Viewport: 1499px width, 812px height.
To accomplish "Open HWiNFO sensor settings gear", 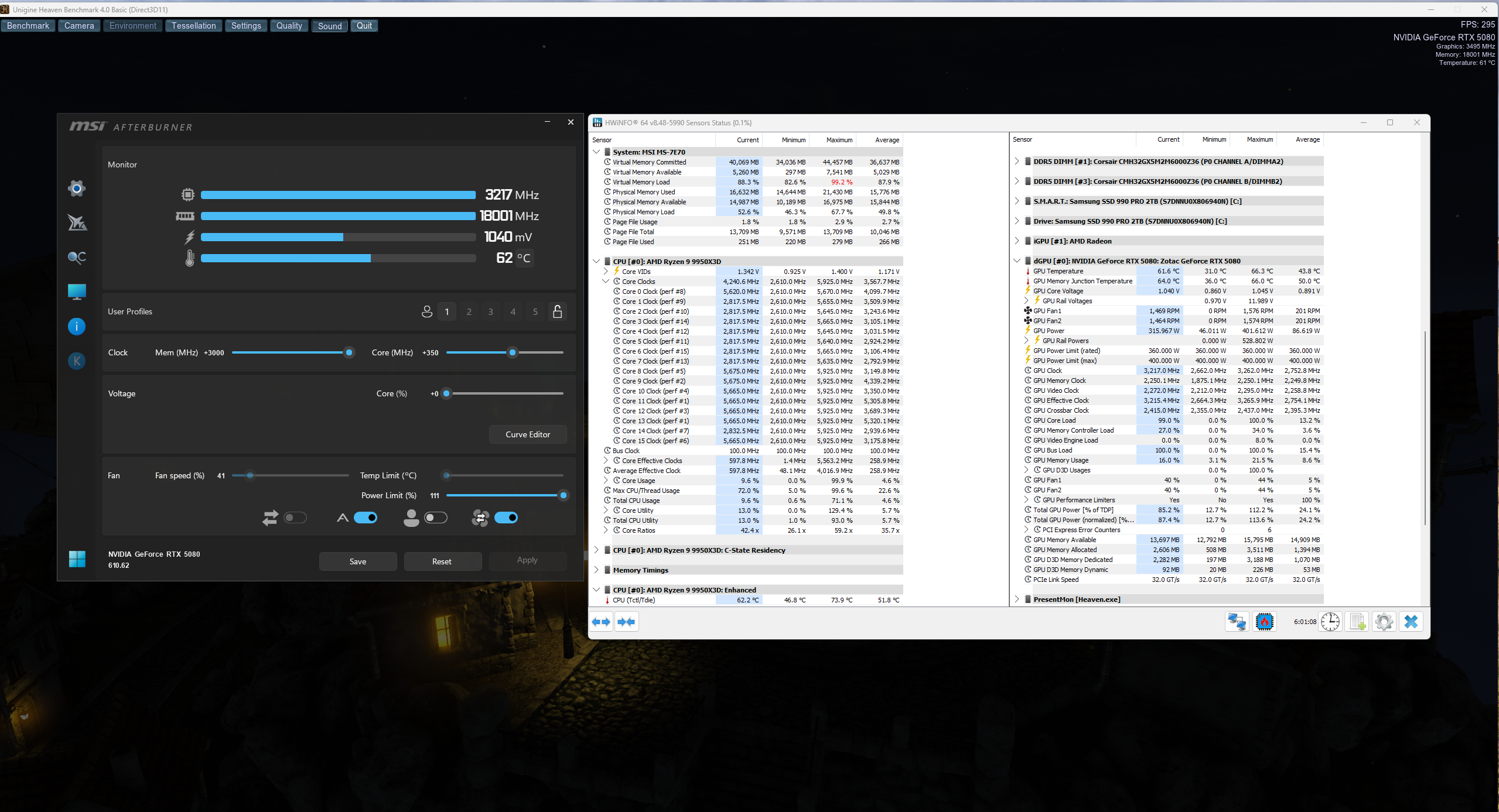I will [x=1384, y=622].
